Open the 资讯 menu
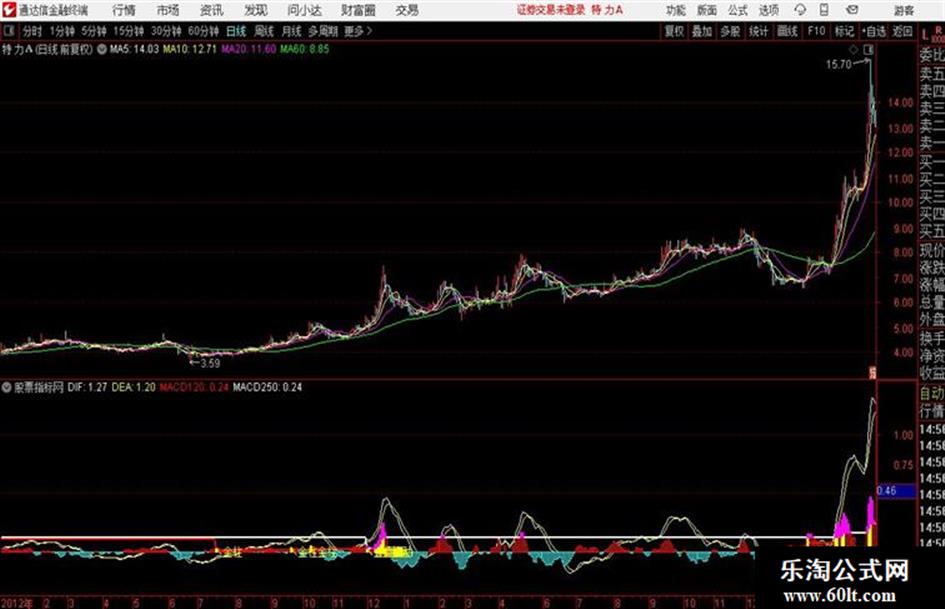 click(x=212, y=10)
